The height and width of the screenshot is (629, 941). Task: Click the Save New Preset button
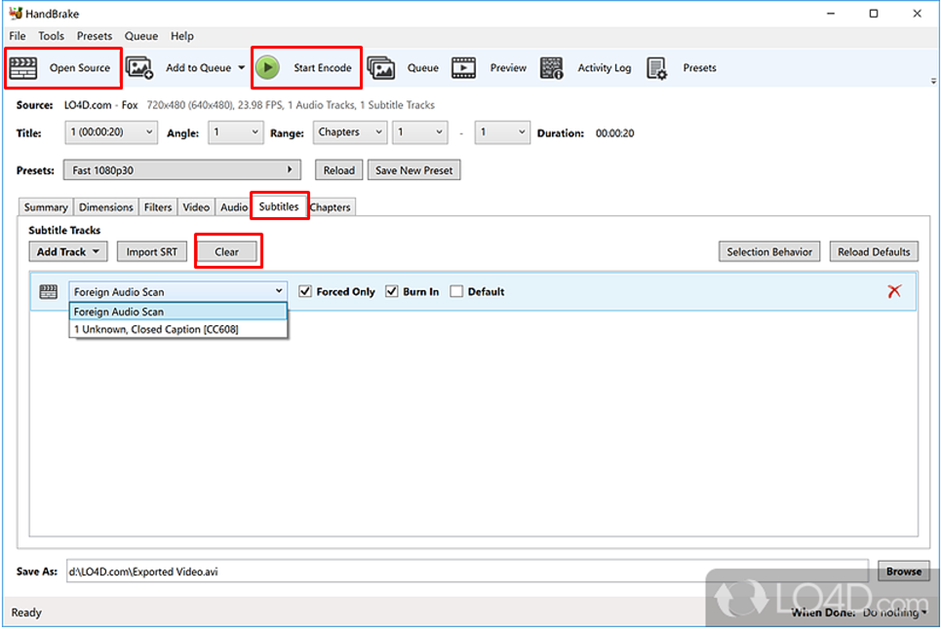click(x=414, y=170)
